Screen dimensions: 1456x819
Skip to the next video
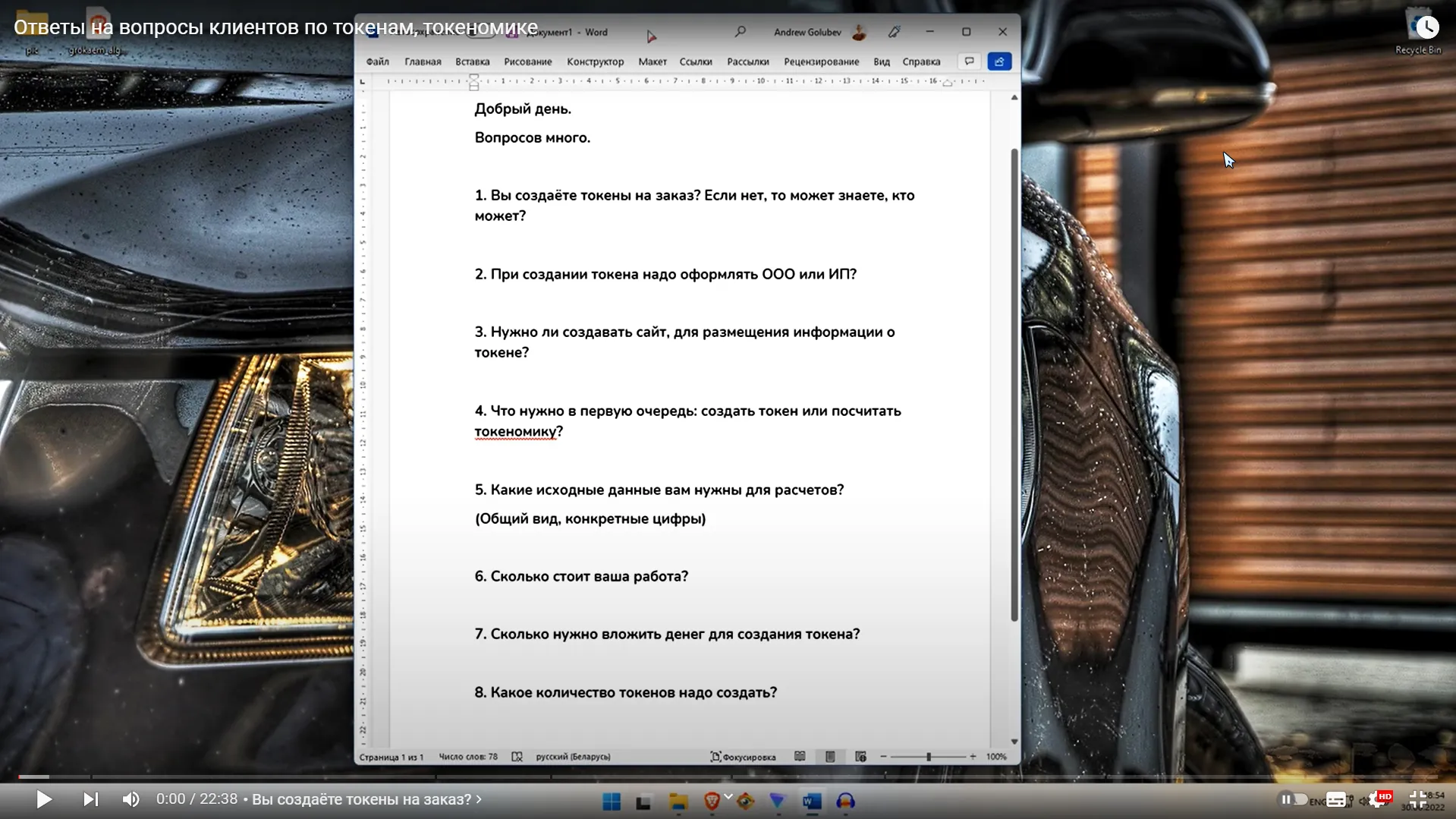pos(90,799)
